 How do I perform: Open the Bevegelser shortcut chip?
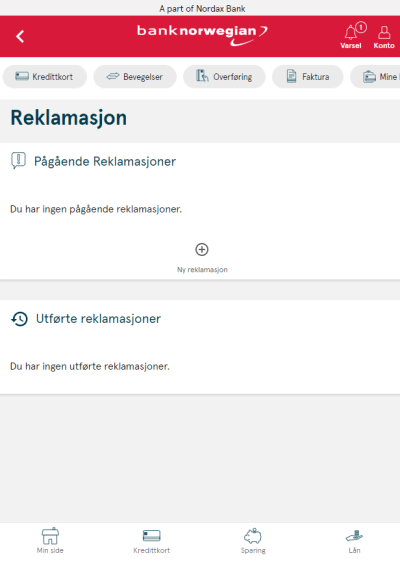coord(135,77)
